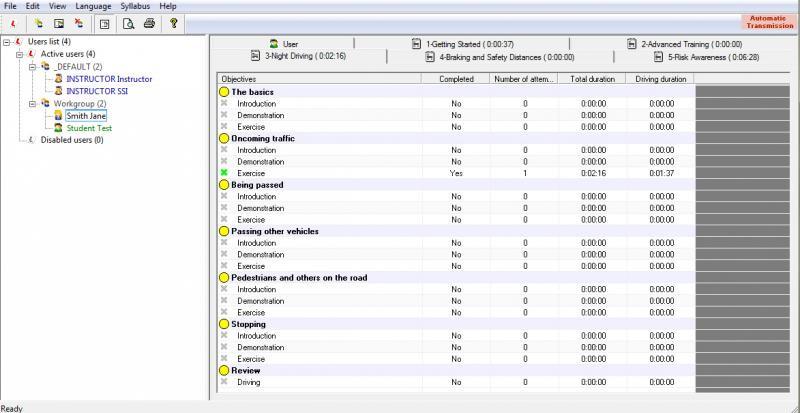The height and width of the screenshot is (413, 800).
Task: Click the yellow circle beside Review
Action: (x=223, y=371)
